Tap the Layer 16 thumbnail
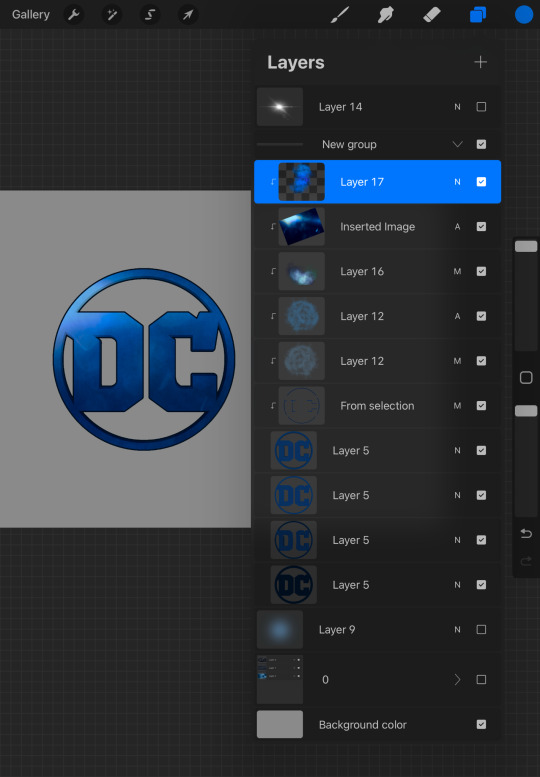Screen dimensions: 540x777 (302, 271)
